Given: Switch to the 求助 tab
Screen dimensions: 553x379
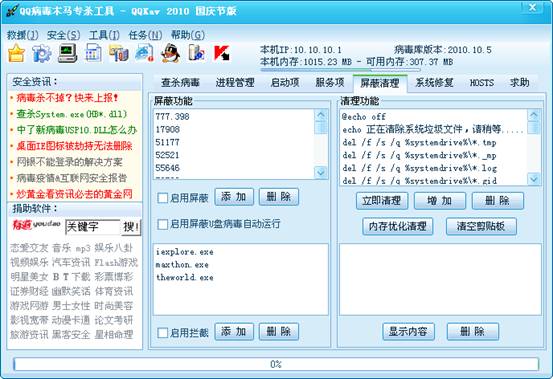Looking at the screenshot, I should (x=519, y=83).
